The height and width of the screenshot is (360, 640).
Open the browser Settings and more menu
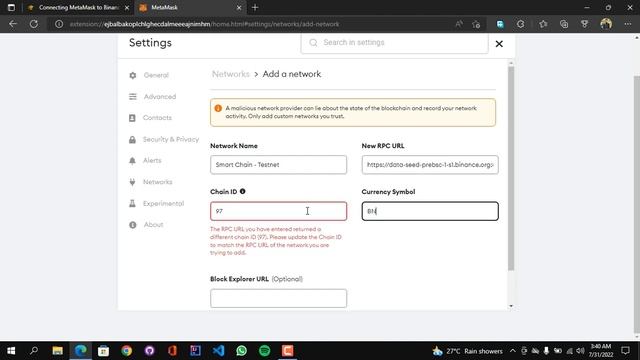pos(628,24)
